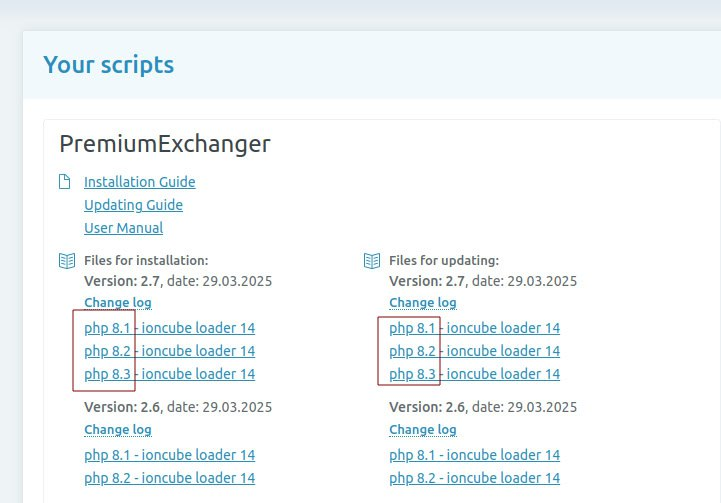The width and height of the screenshot is (721, 503).
Task: Download updating 2.6 php 8.1 ioncube file
Action: click(474, 455)
